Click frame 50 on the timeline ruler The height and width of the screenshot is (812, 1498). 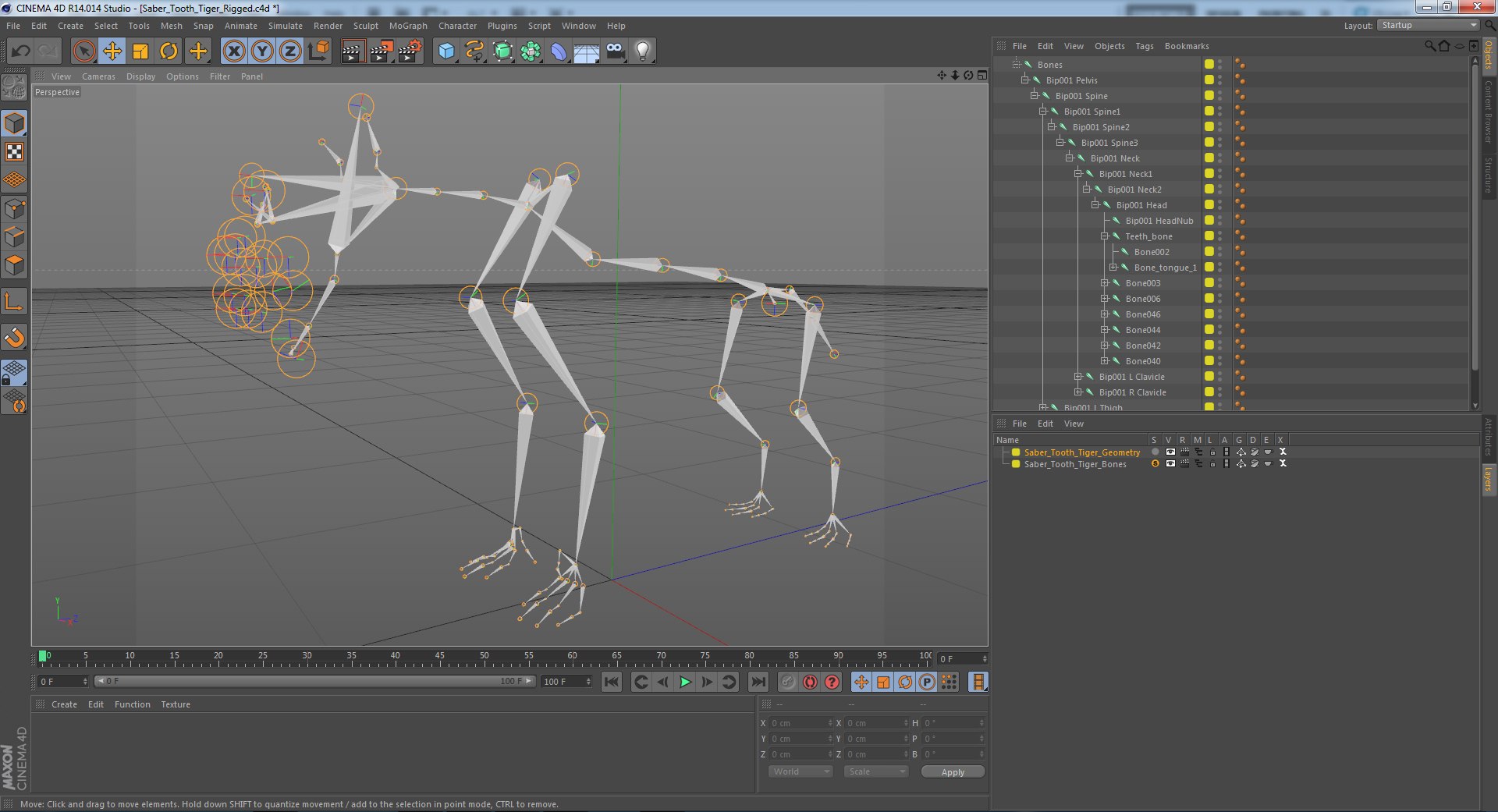(x=485, y=657)
